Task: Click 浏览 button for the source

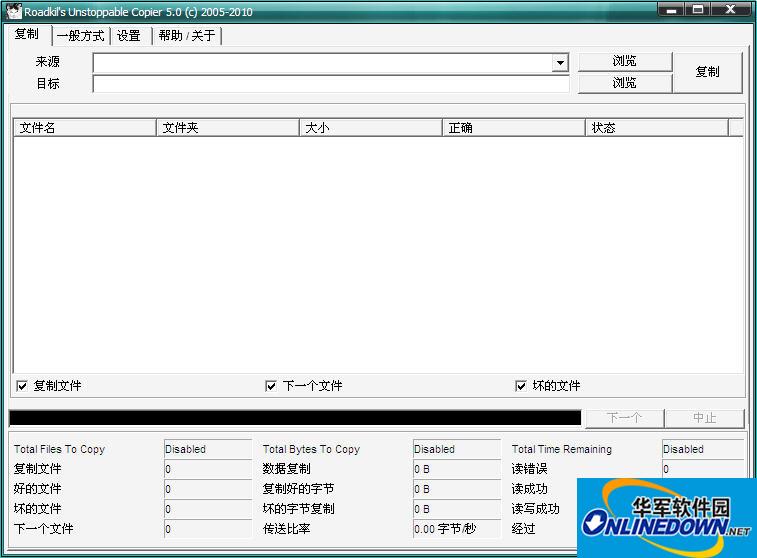Action: tap(625, 61)
